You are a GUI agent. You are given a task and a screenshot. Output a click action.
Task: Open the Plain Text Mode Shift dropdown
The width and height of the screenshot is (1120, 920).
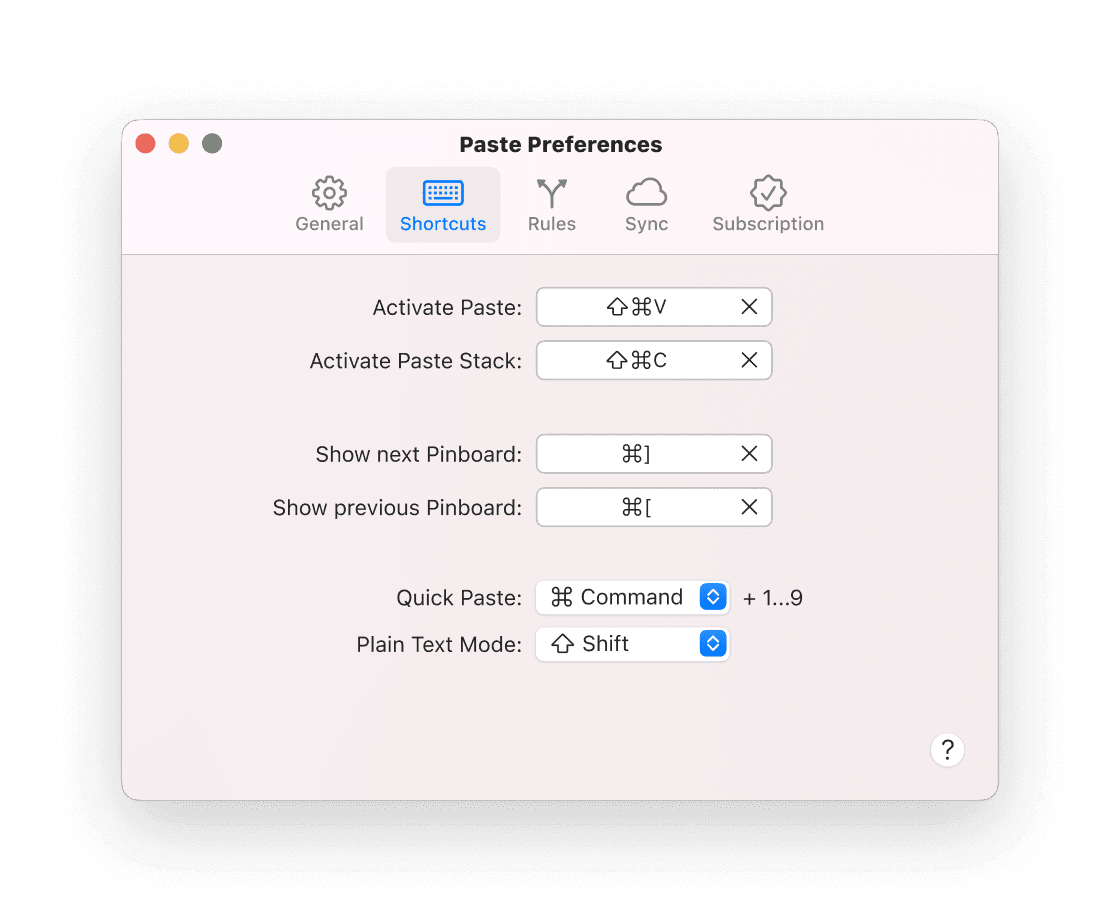click(633, 644)
